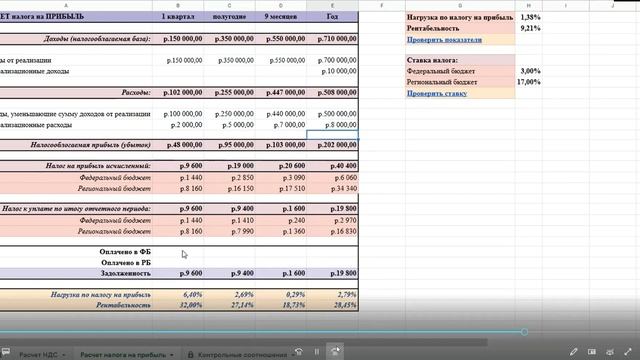
Task: Select 'Ставка налога:' label cell
Action: click(x=460, y=60)
